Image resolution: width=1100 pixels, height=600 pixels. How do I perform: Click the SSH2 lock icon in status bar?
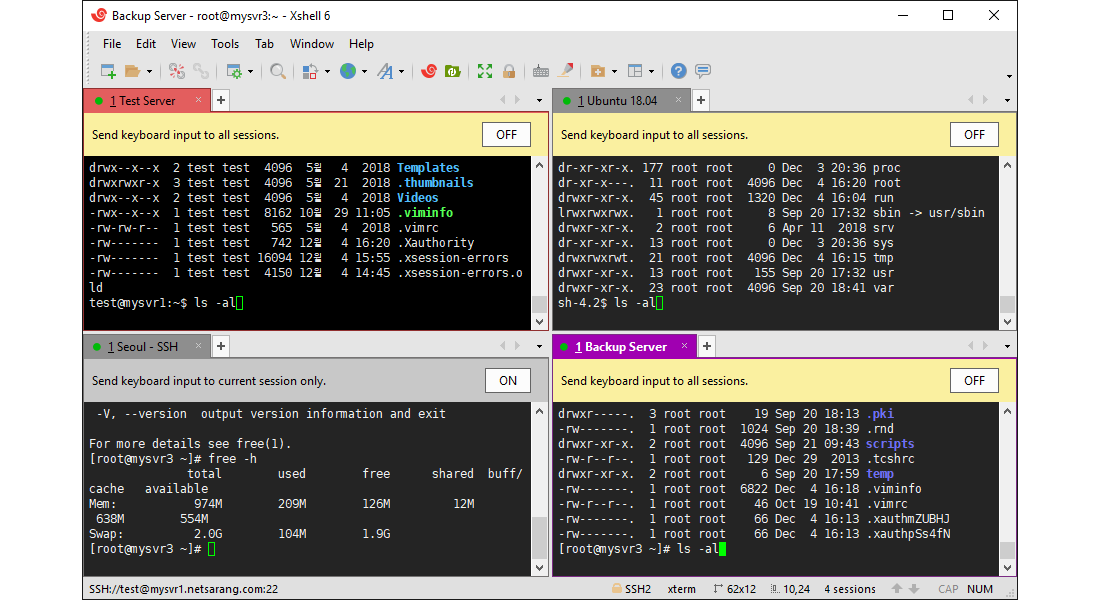point(617,589)
